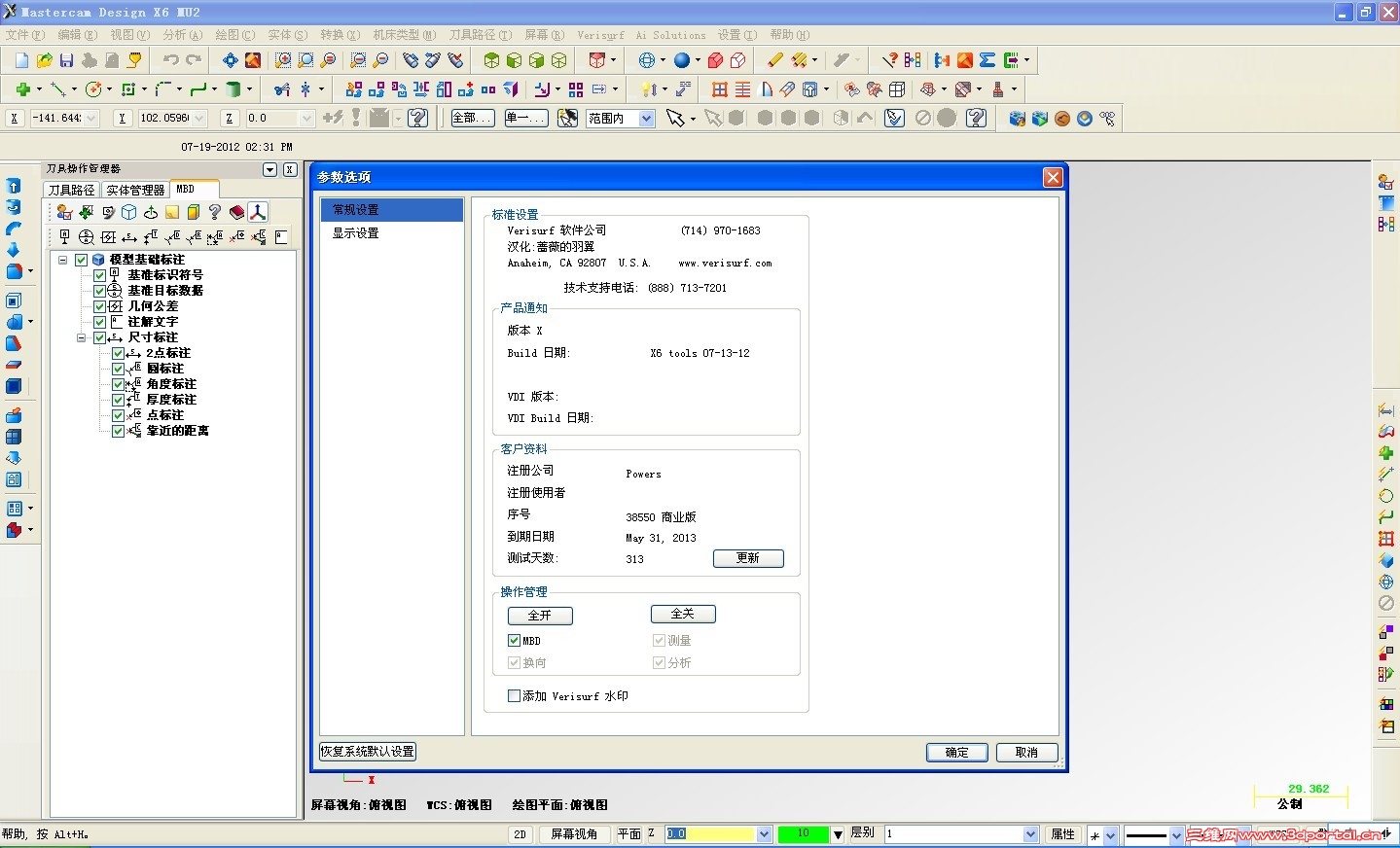This screenshot has height=848, width=1400.
Task: Click the blue sigma statistics icon
Action: [x=987, y=60]
